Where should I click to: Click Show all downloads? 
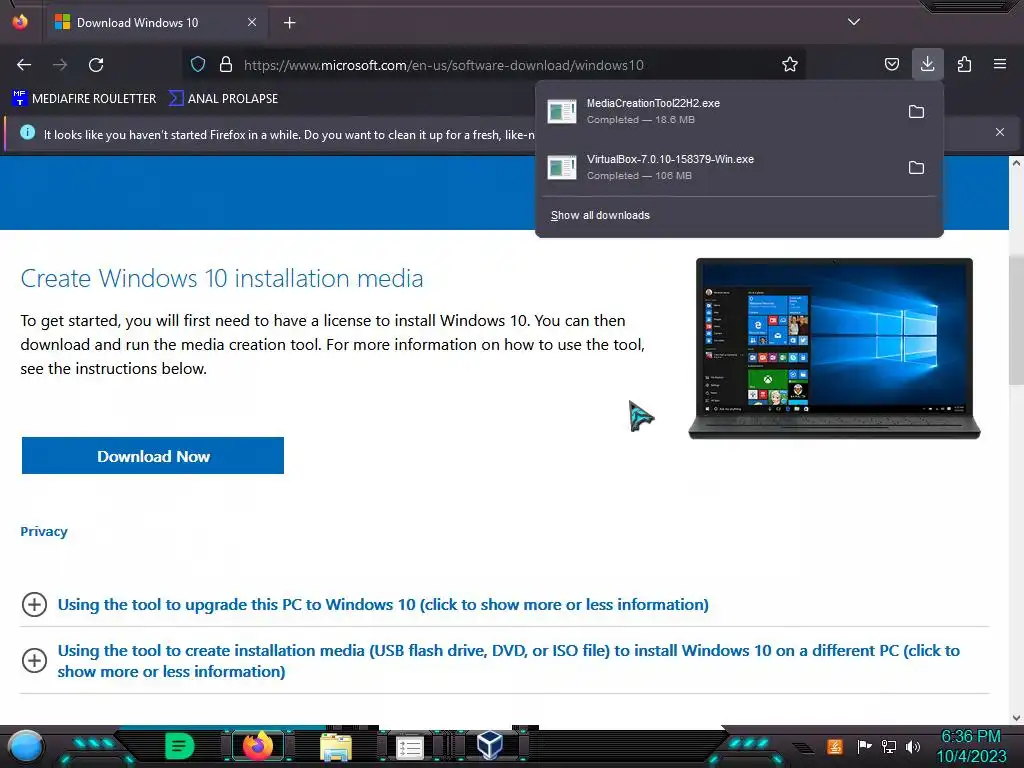click(600, 216)
